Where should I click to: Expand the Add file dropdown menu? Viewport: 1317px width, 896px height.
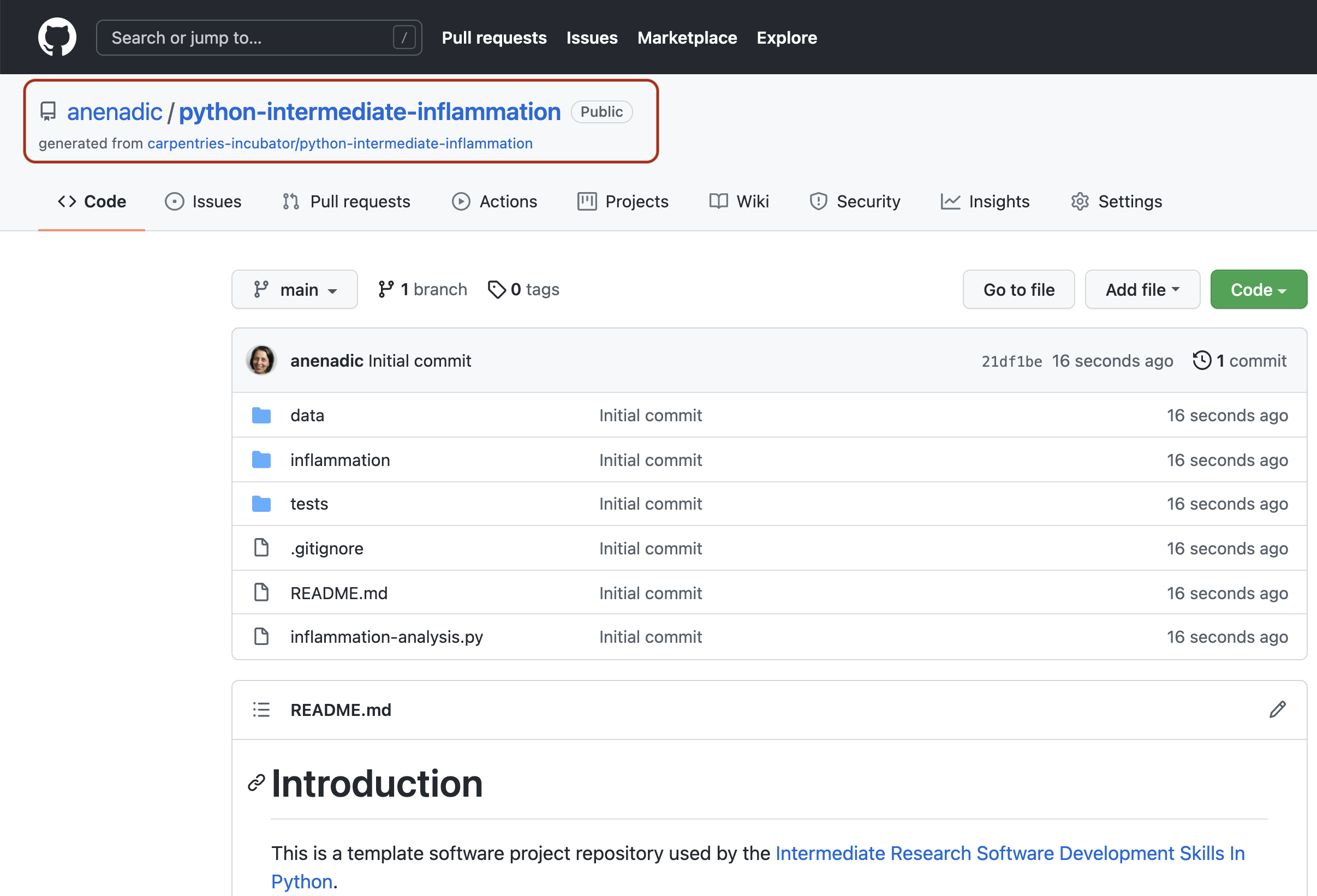pos(1140,289)
